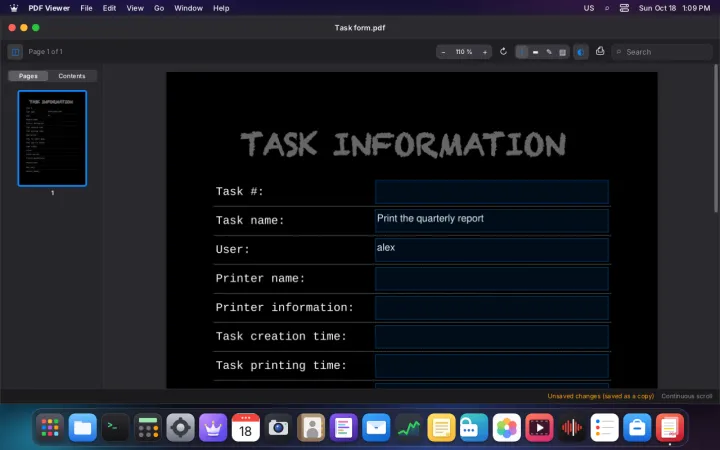
Task: Click the User field containing alex
Action: (492, 250)
